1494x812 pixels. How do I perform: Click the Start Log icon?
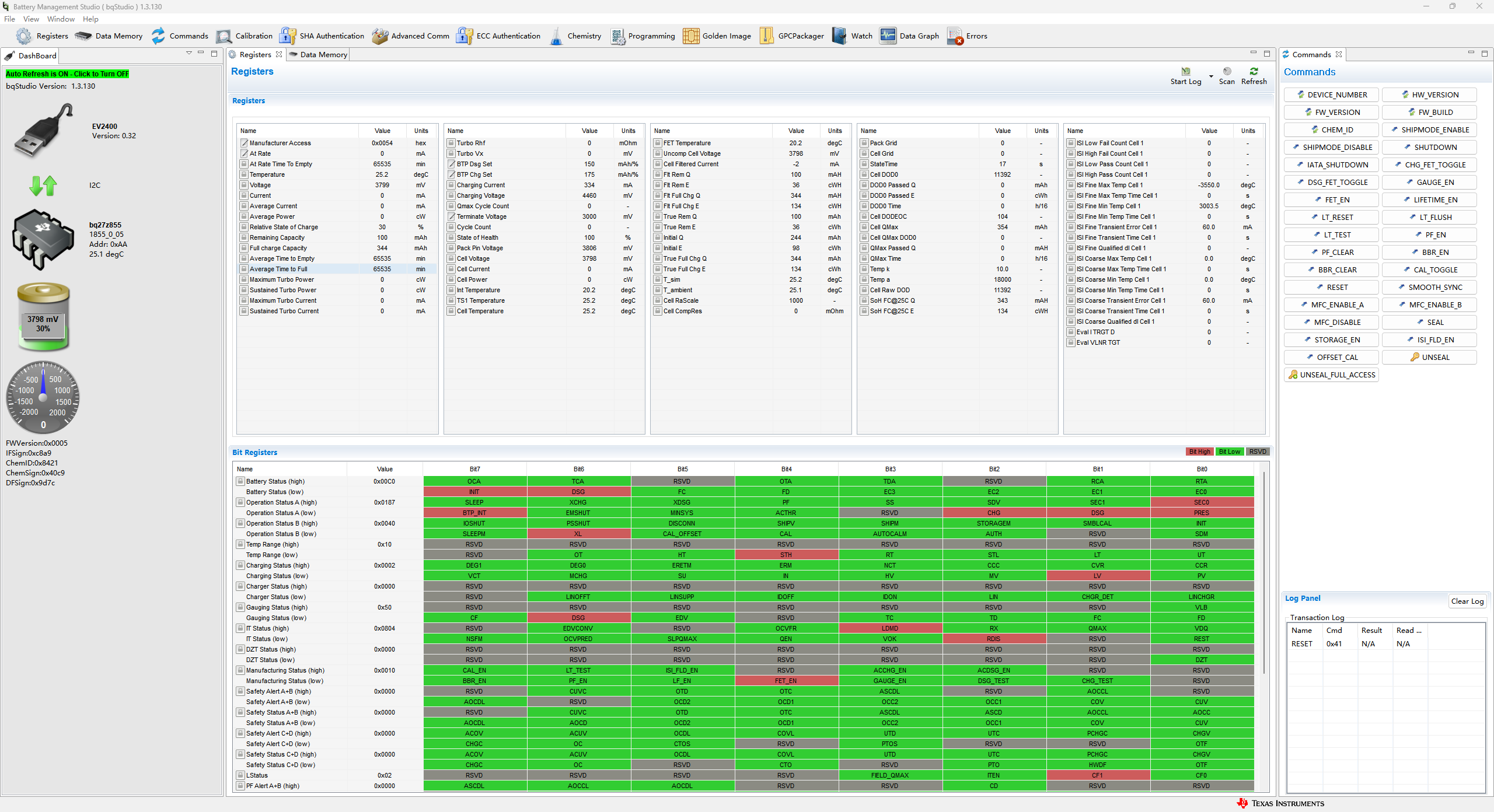1186,71
